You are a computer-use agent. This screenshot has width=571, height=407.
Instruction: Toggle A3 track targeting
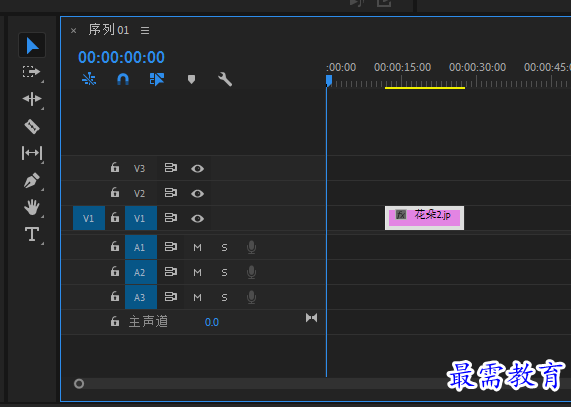point(141,297)
